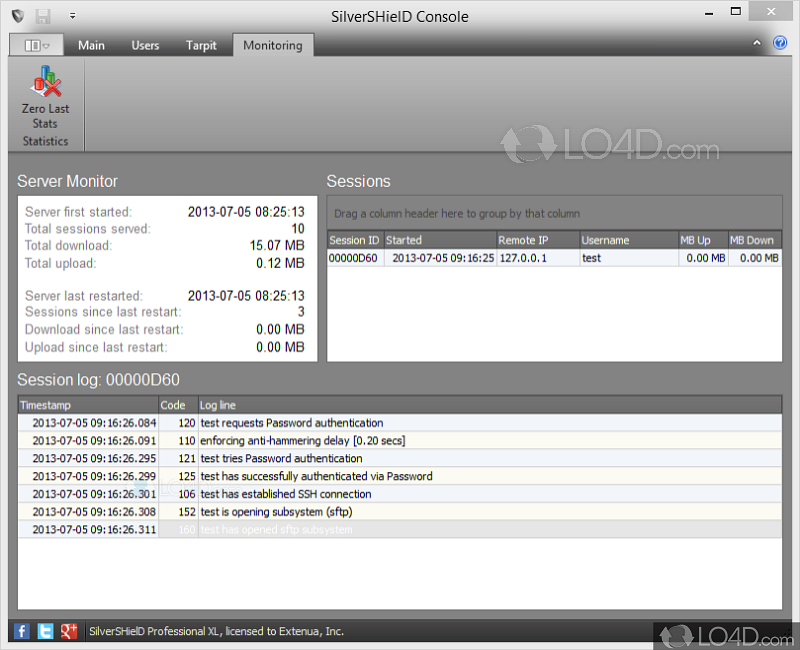This screenshot has width=800, height=650.
Task: Open the quick access toolbar dropdown arrow
Action: pyautogui.click(x=72, y=16)
